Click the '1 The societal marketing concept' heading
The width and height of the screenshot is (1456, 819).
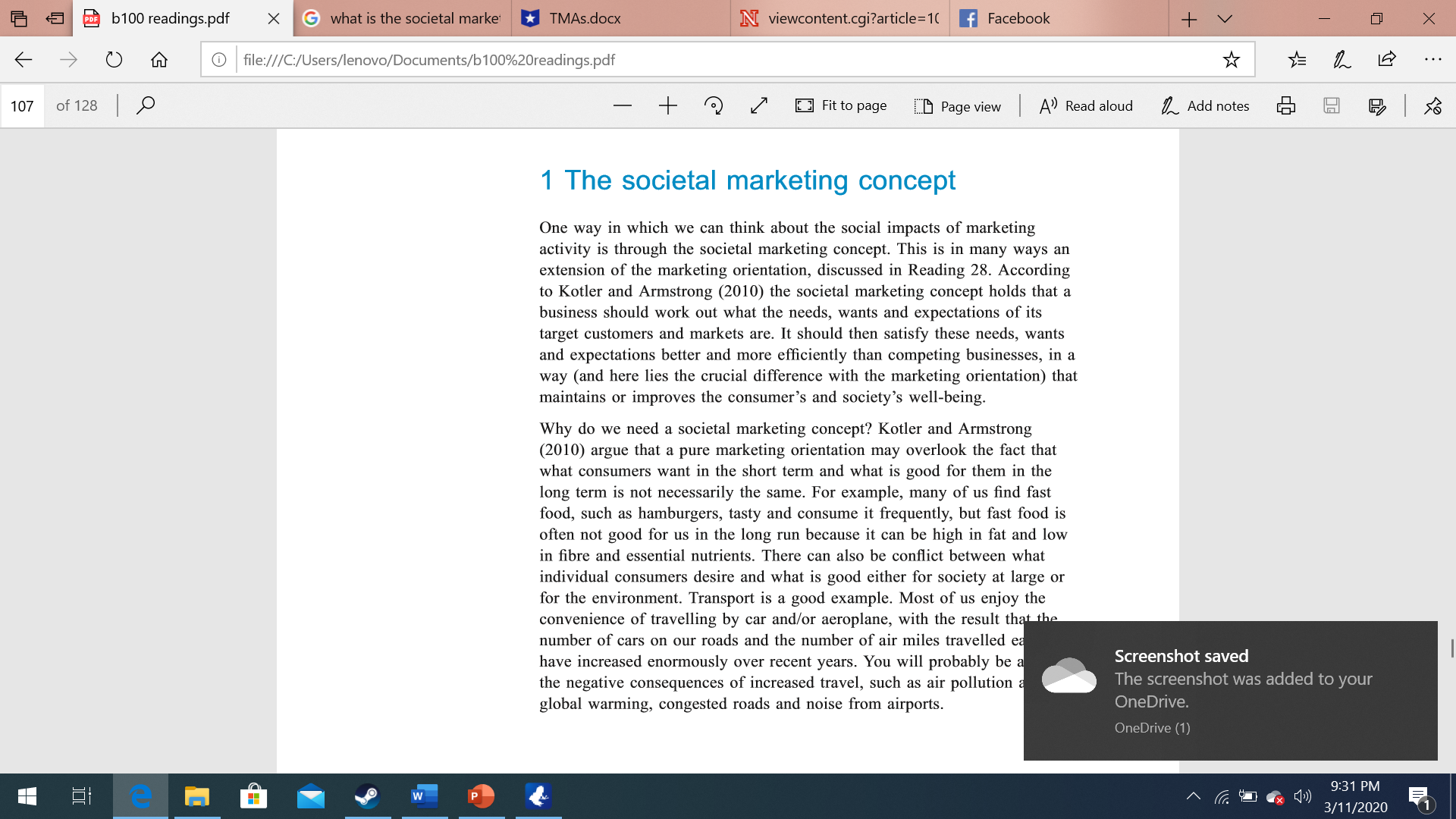[747, 180]
